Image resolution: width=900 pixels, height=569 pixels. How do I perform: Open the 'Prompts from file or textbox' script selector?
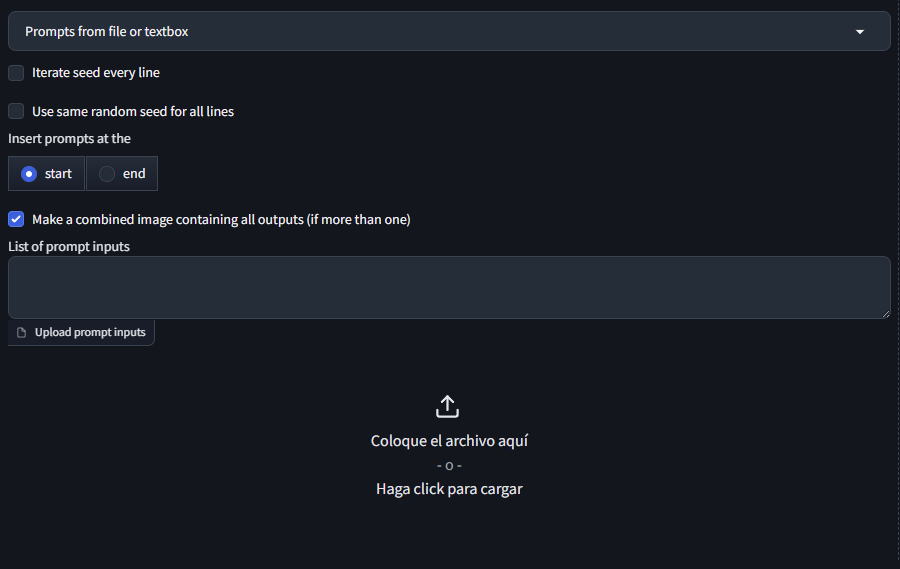[x=449, y=31]
